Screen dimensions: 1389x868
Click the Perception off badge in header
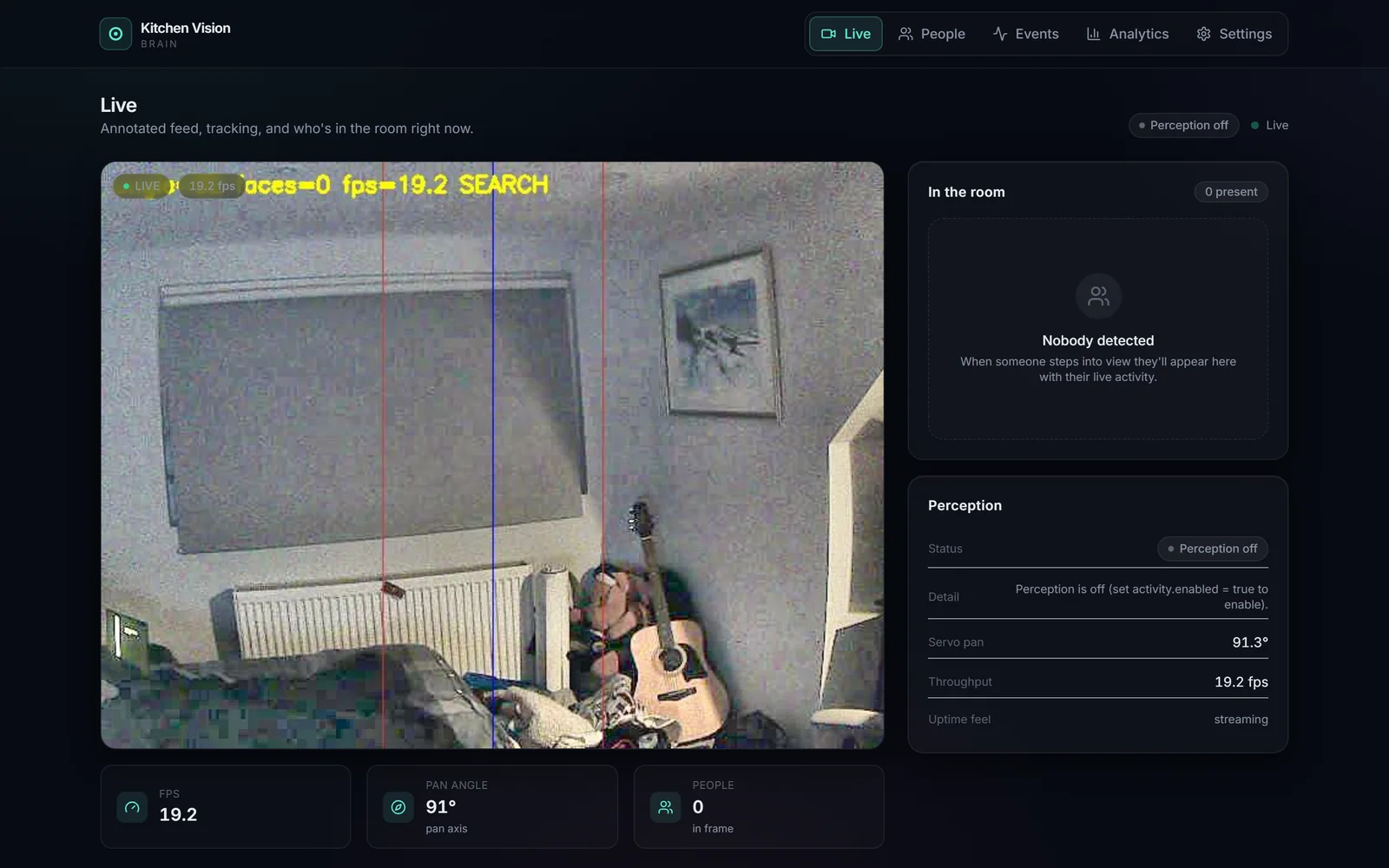pos(1183,125)
